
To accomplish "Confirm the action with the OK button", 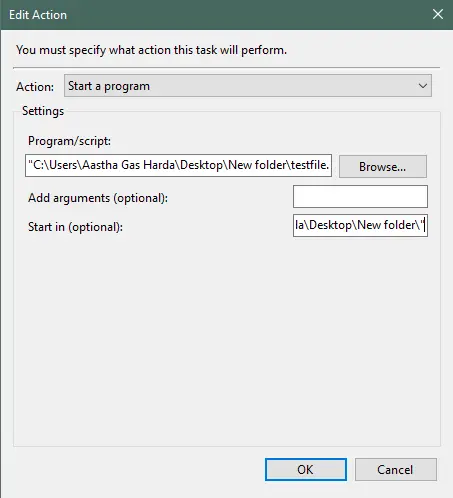I will (306, 470).
